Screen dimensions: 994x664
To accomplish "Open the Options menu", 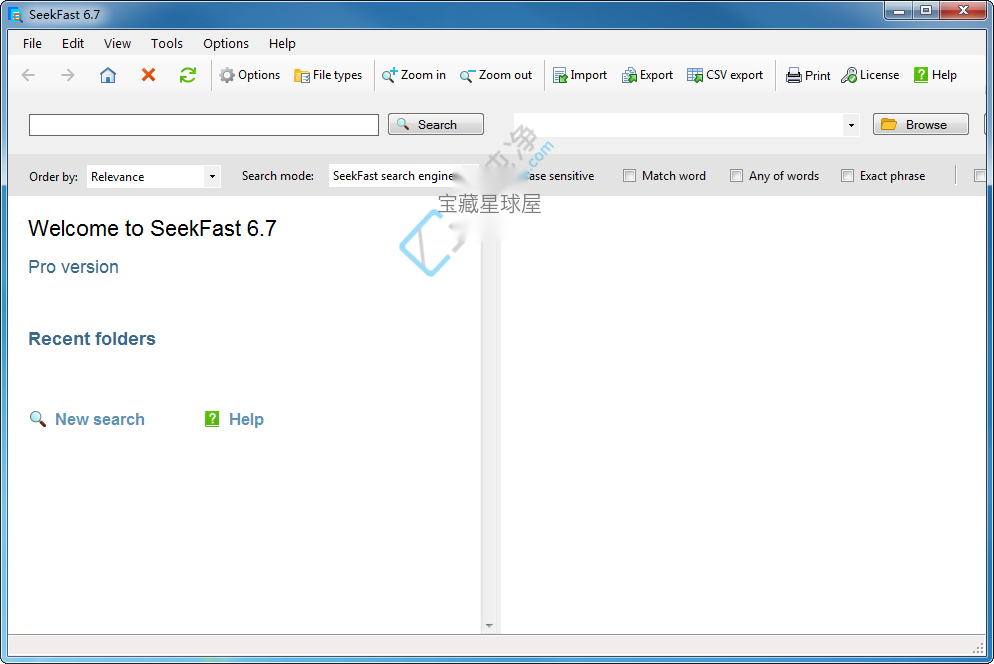I will click(x=226, y=43).
